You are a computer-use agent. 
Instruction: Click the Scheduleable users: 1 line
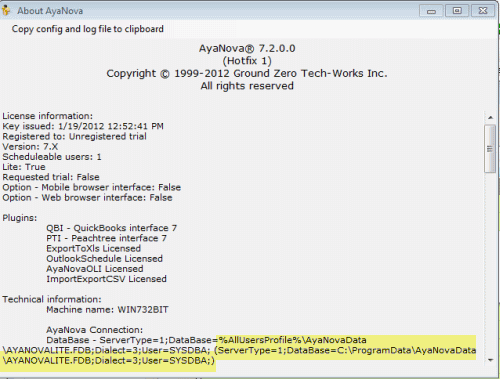pyautogui.click(x=52, y=157)
